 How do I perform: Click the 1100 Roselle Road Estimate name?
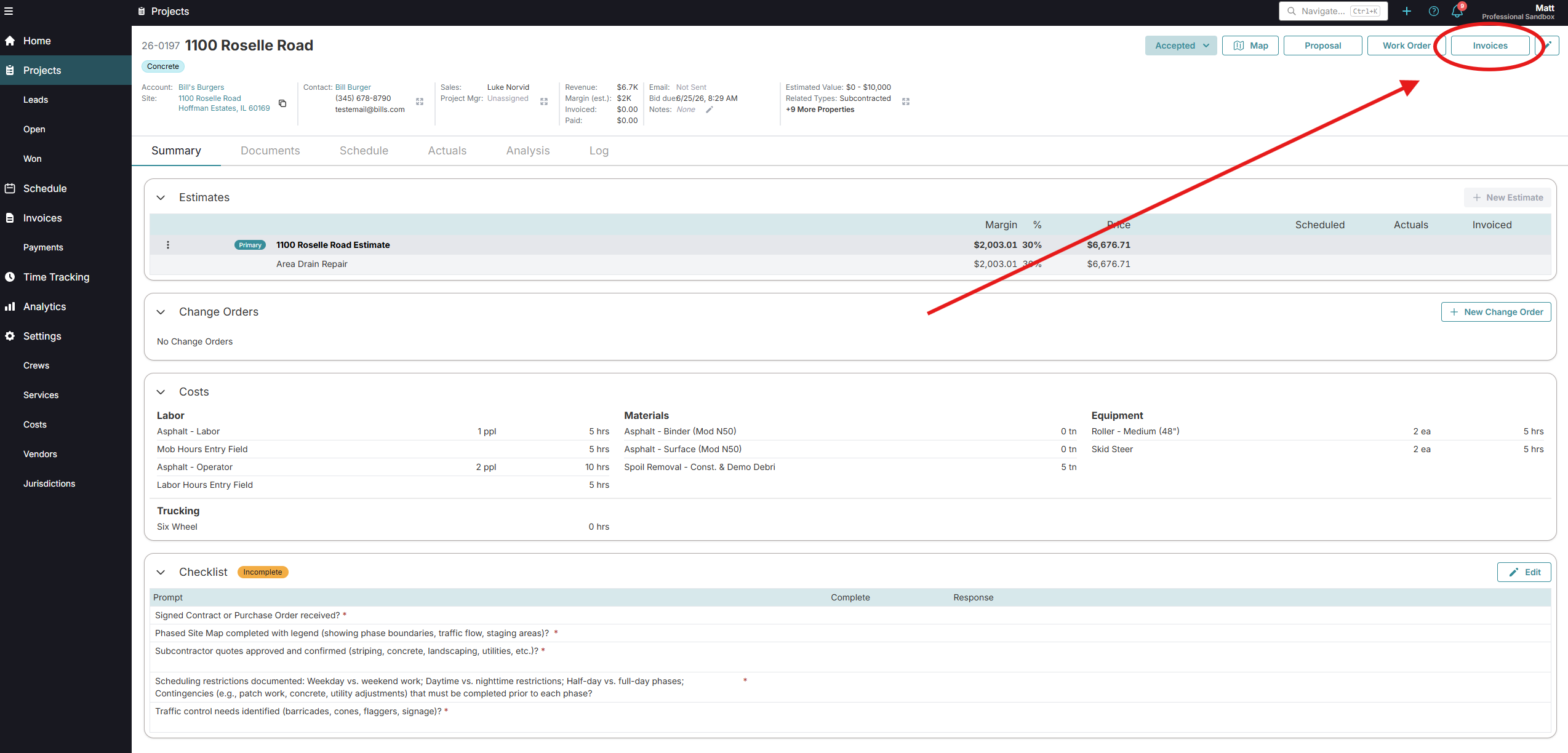(x=333, y=245)
